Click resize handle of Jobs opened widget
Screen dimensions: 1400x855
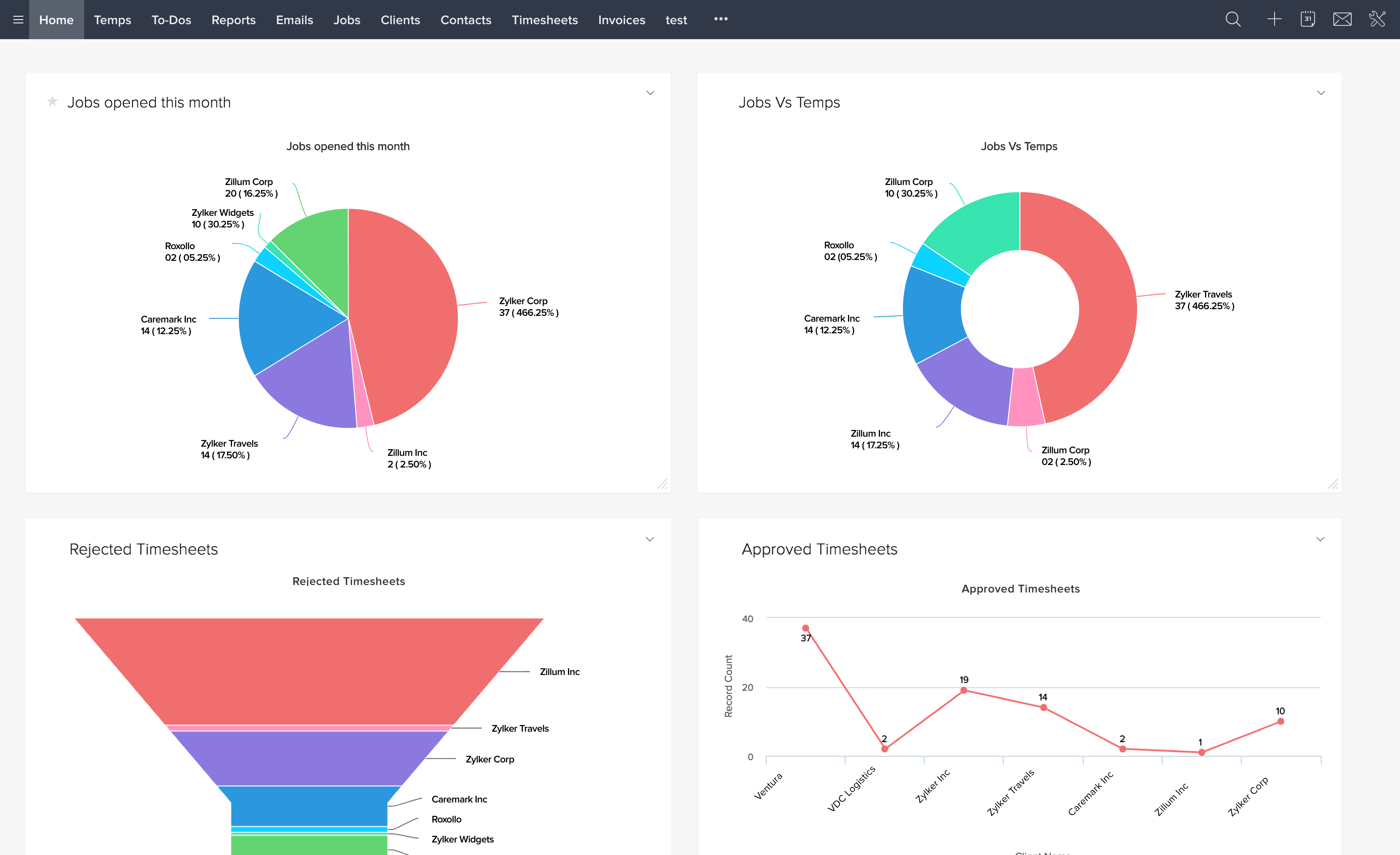click(x=662, y=484)
